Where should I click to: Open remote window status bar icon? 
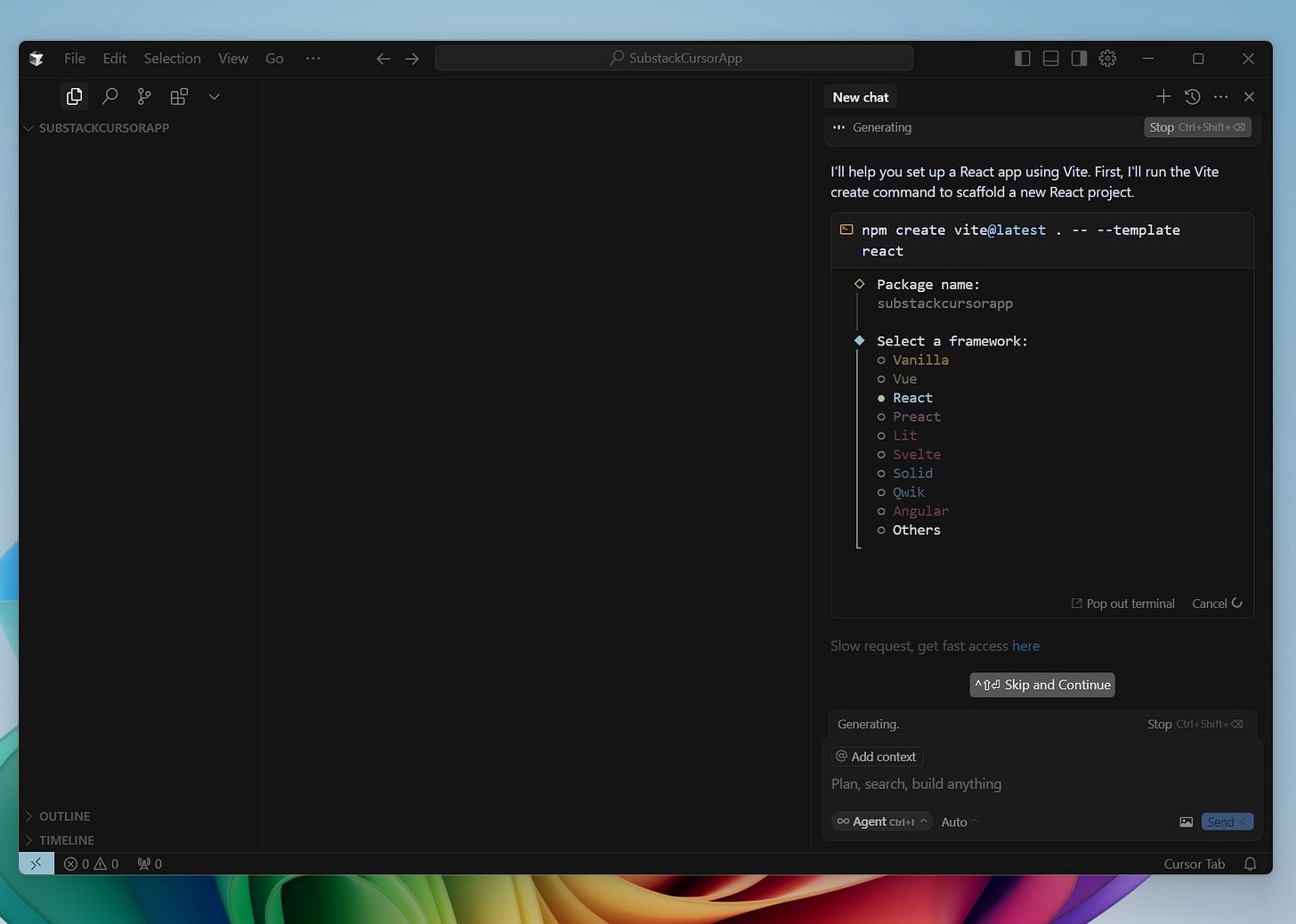(x=36, y=863)
